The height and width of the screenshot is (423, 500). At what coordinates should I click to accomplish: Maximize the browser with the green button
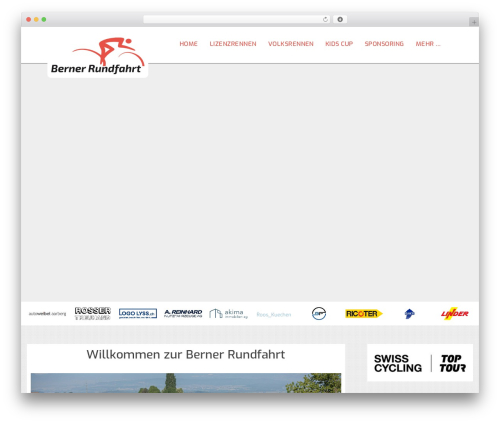[x=44, y=19]
